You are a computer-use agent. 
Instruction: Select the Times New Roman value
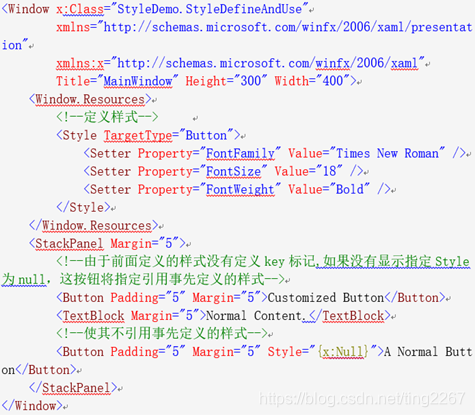[387, 153]
